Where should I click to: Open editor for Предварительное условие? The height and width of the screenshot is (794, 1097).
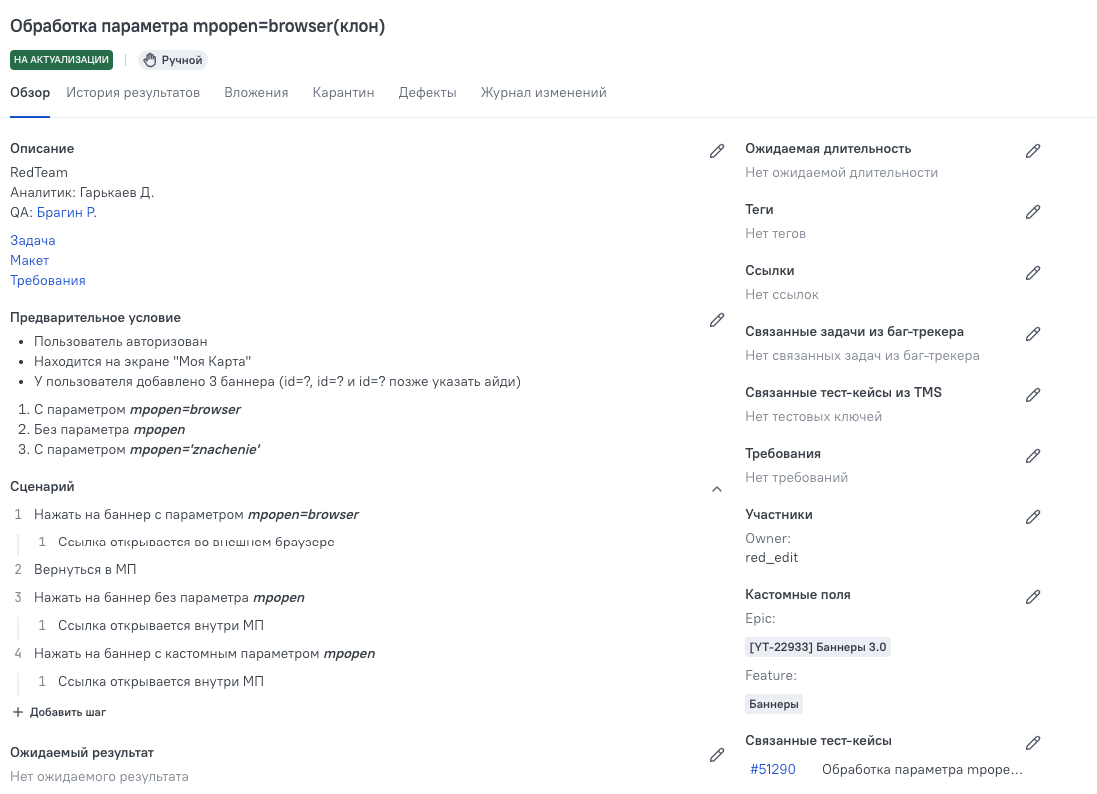click(x=717, y=319)
